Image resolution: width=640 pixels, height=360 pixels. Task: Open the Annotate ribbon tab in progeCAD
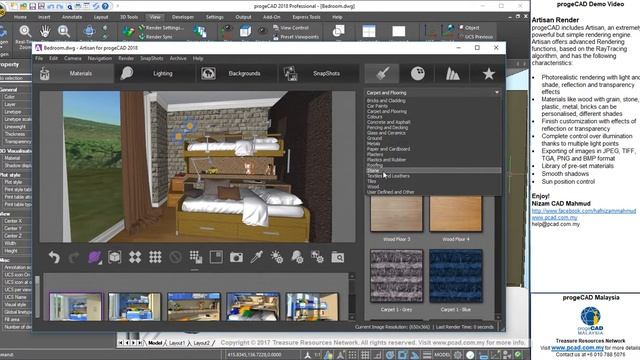72,17
